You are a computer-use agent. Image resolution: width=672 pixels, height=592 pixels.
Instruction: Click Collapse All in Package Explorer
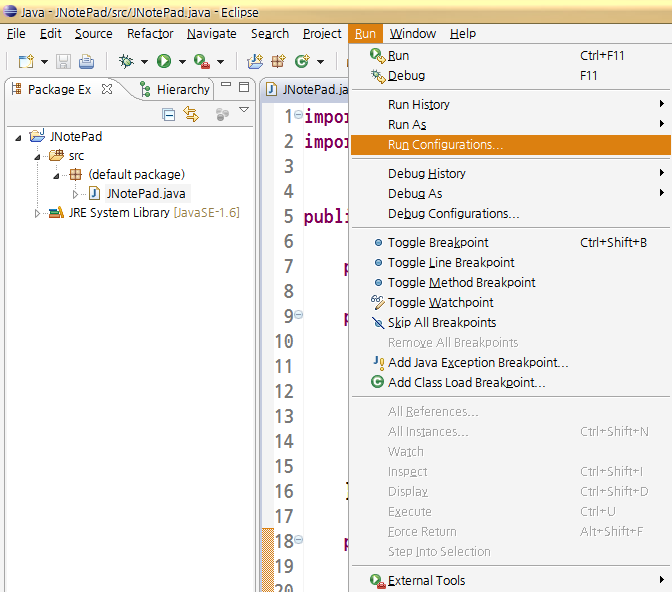click(x=168, y=114)
